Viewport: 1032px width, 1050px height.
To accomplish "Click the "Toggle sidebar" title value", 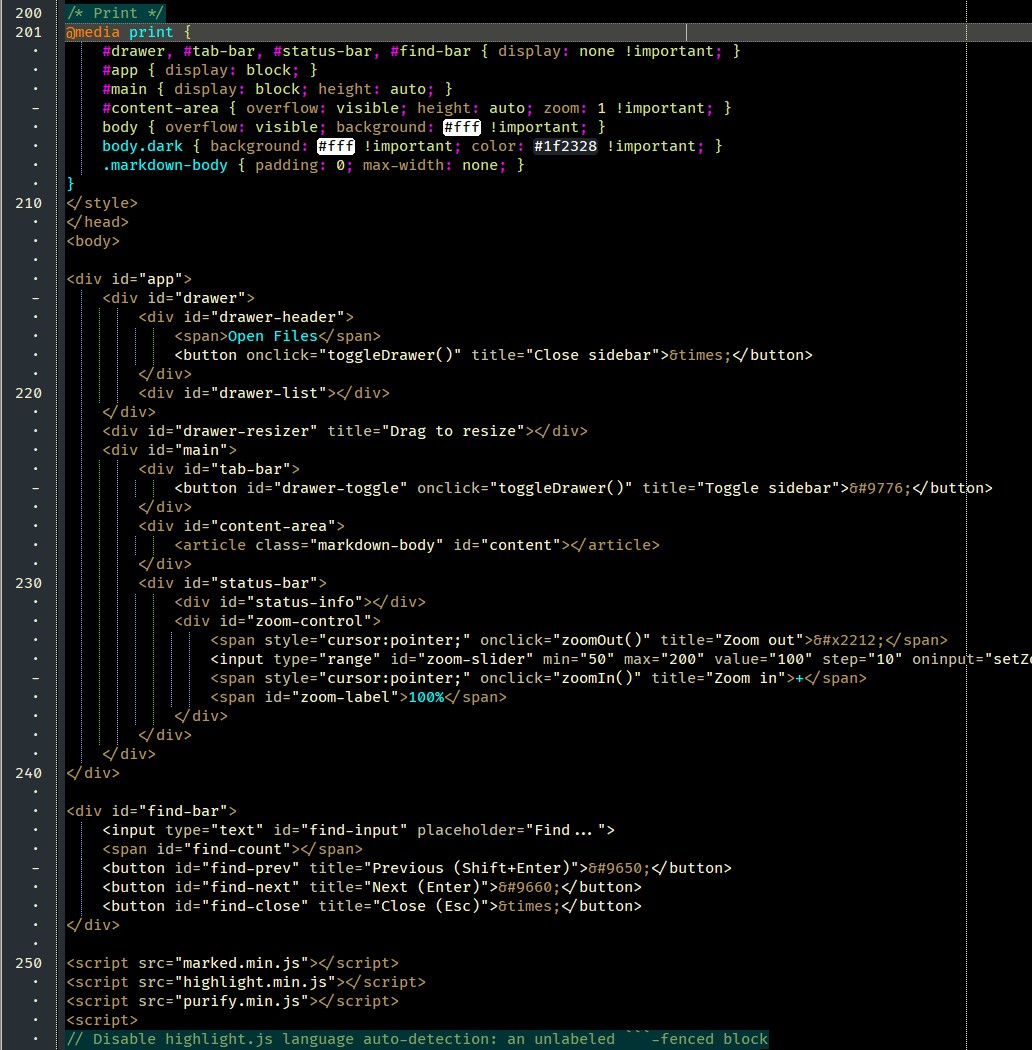I will point(768,488).
